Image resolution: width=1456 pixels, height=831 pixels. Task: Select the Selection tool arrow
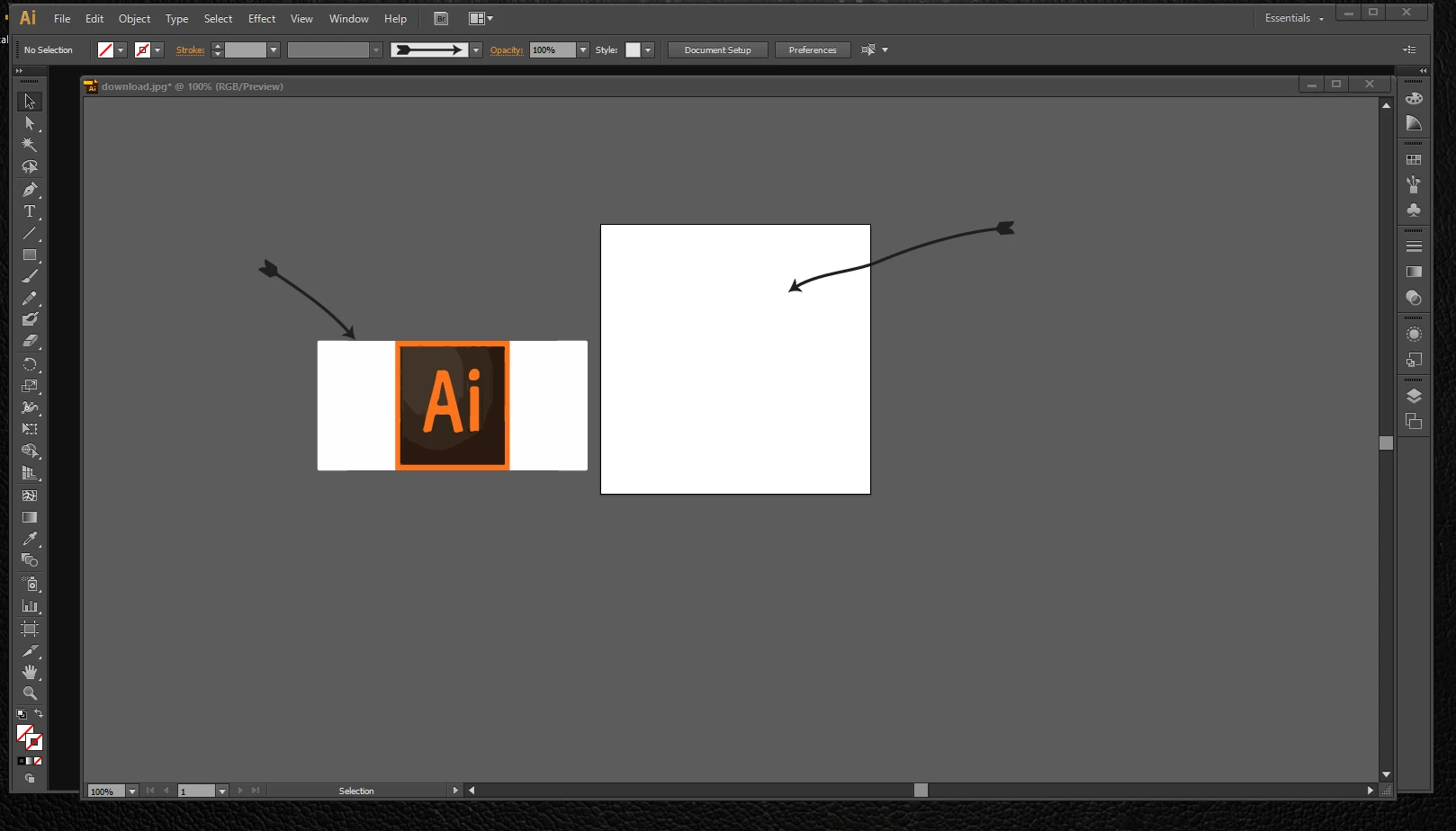pyautogui.click(x=30, y=102)
